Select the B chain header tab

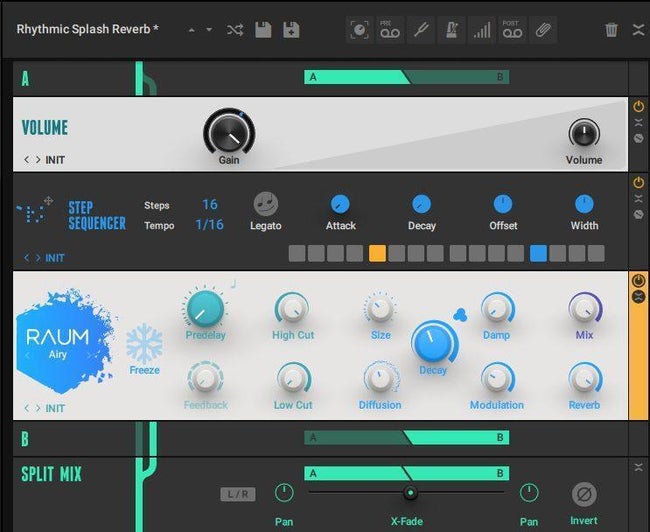(x=25, y=439)
